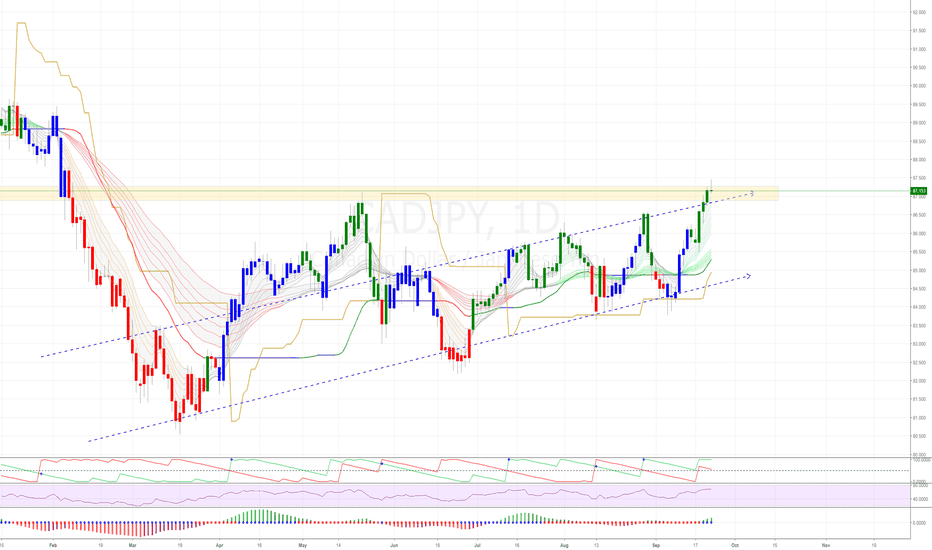Click the 82.000 price axis label
Screen dimensions: 932x550
pos(919,381)
